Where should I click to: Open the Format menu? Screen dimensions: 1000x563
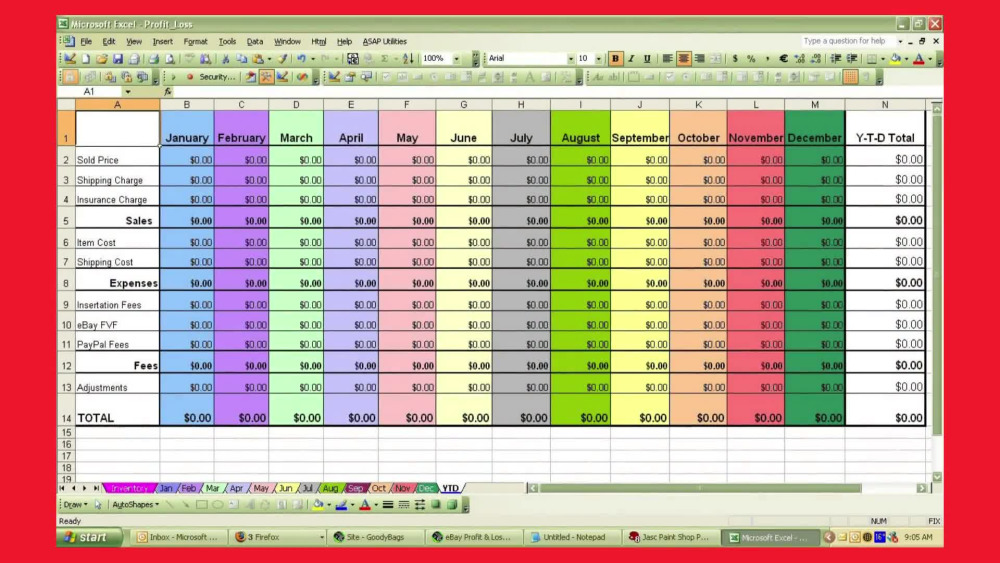click(195, 41)
